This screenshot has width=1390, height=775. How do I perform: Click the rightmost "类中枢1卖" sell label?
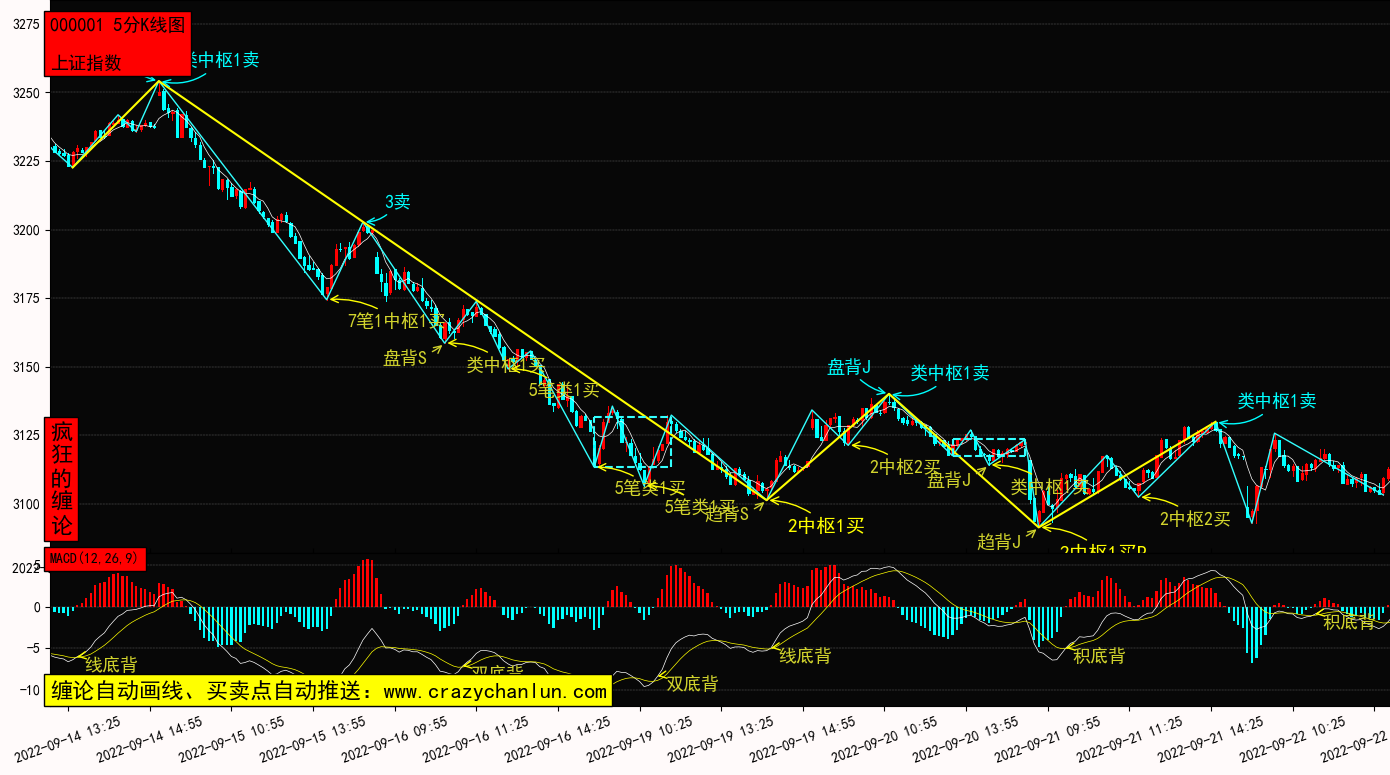(x=1277, y=401)
